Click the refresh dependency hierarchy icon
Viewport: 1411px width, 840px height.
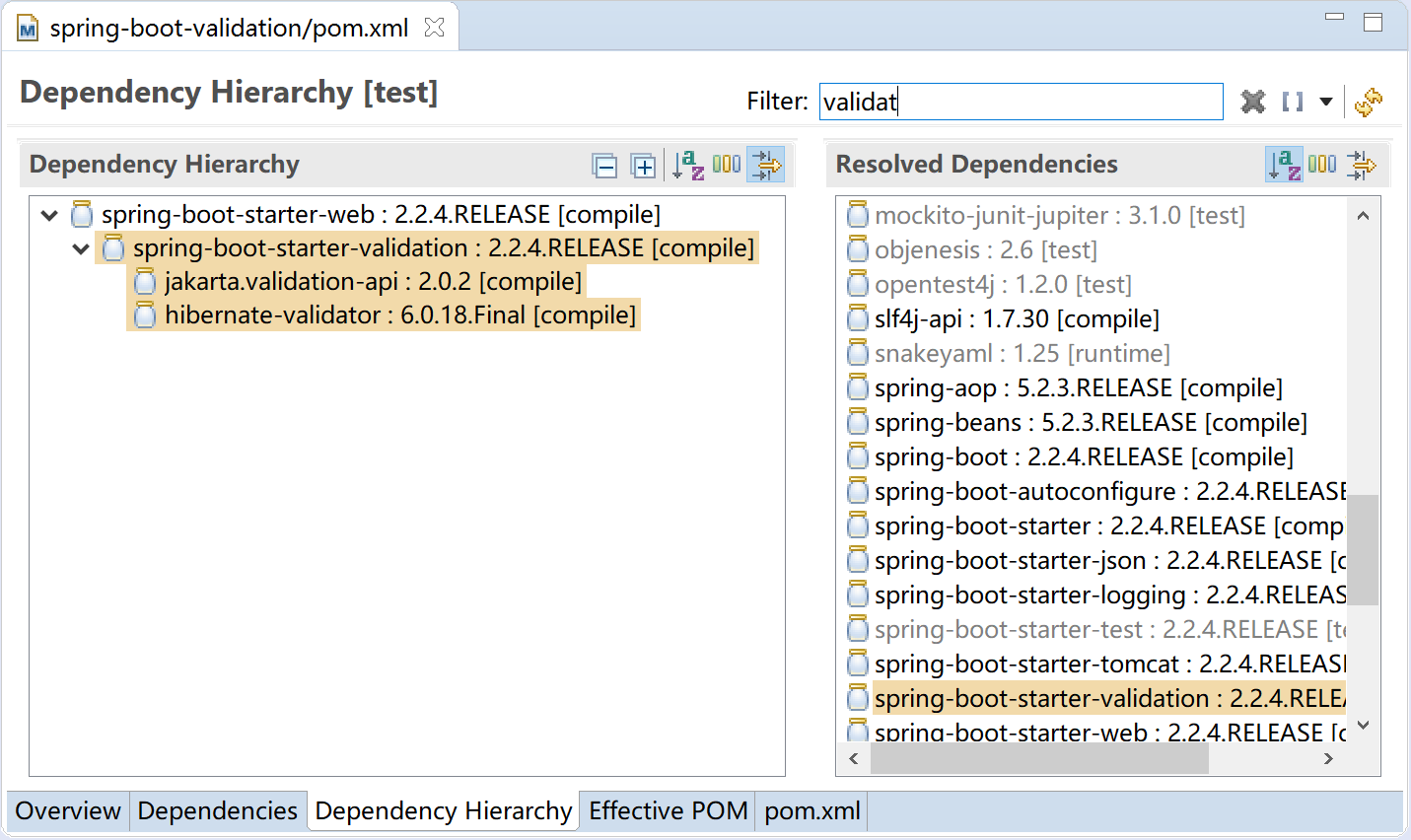coord(1368,102)
